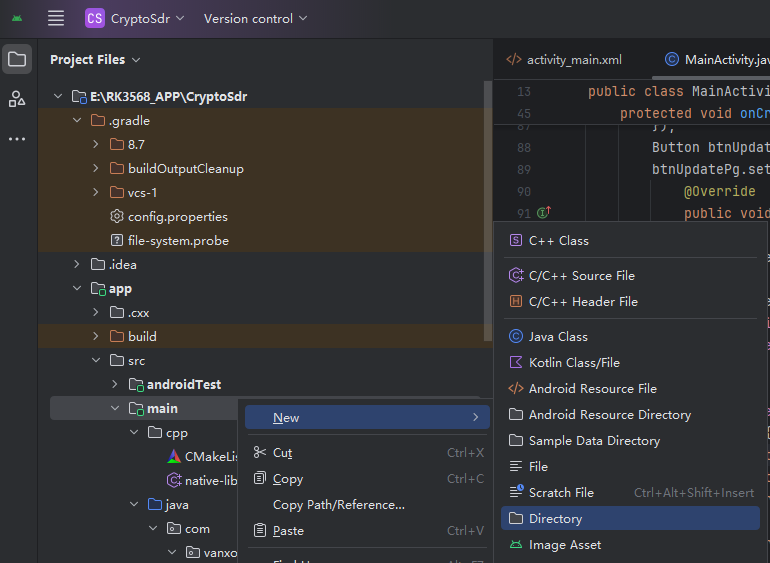Image resolution: width=770 pixels, height=563 pixels.
Task: Click the Cut scissors icon in menu
Action: (260, 453)
